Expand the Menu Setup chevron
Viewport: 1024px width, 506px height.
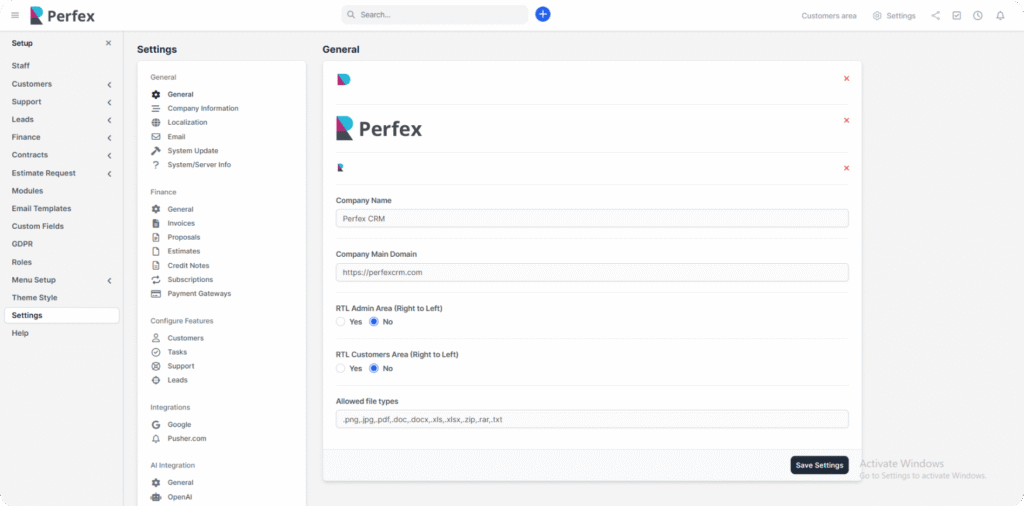(109, 281)
